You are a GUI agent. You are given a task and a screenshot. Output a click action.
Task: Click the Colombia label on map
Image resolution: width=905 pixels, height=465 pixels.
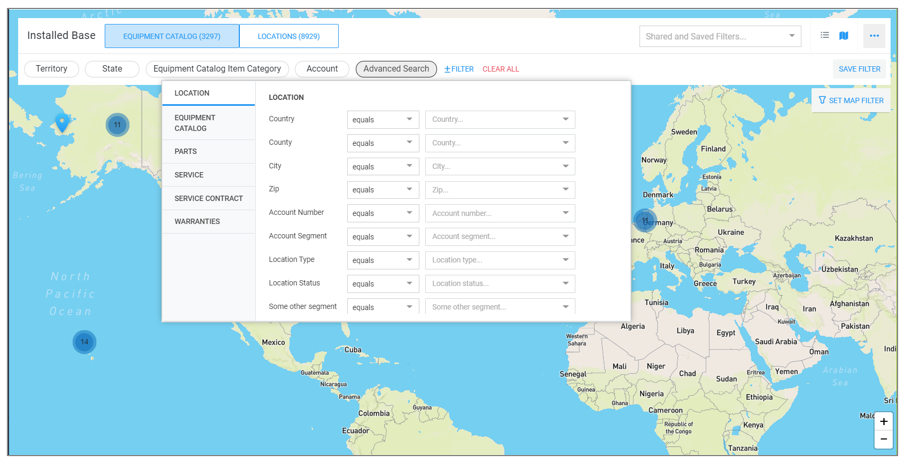[x=374, y=413]
